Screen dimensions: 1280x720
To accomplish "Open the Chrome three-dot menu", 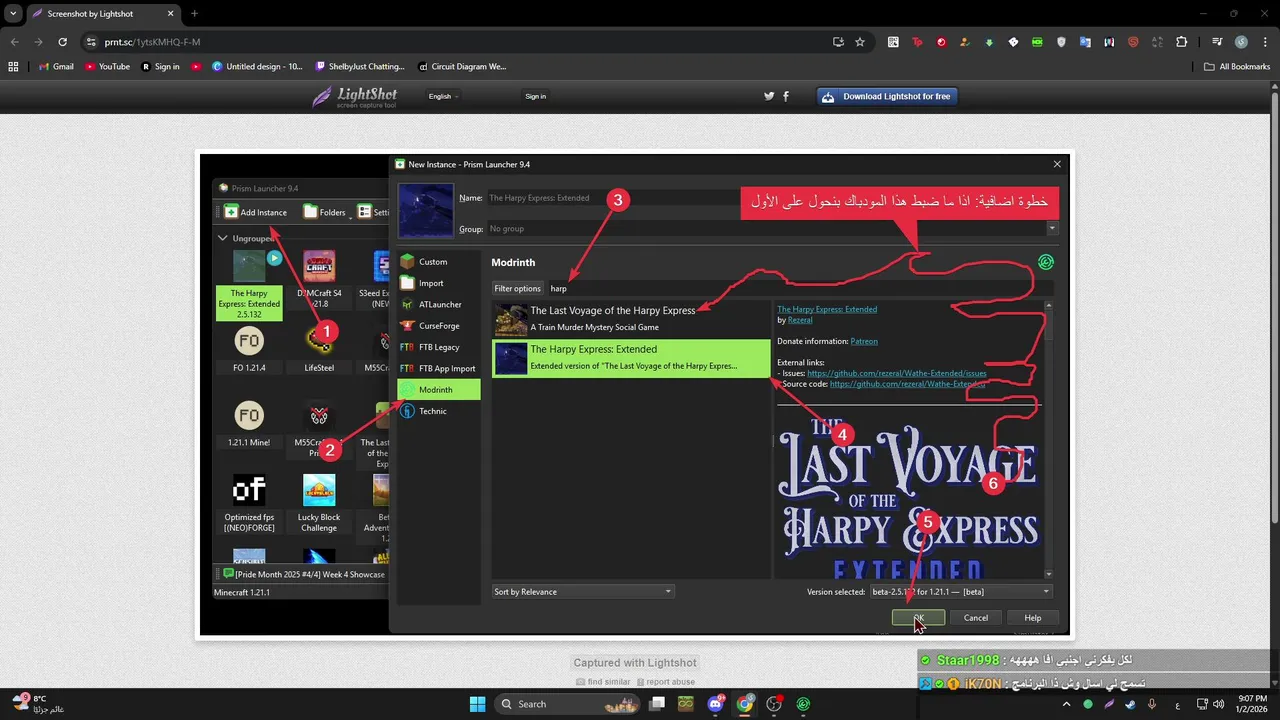I will [1263, 42].
